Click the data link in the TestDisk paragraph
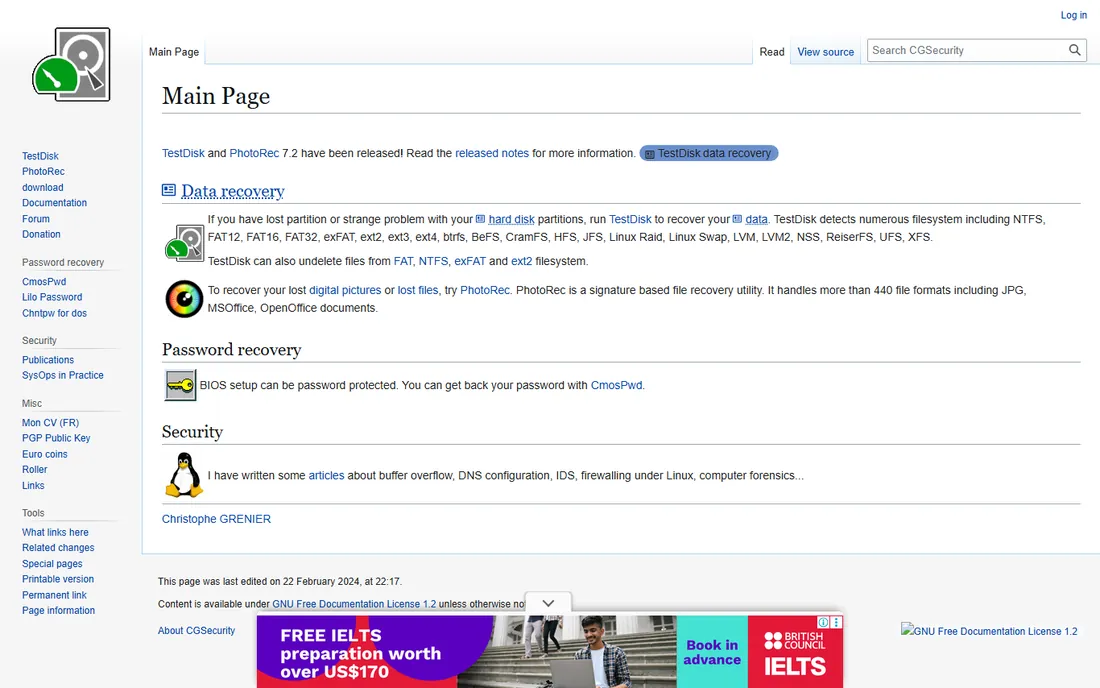Viewport: 1100px width, 688px height. [x=756, y=220]
